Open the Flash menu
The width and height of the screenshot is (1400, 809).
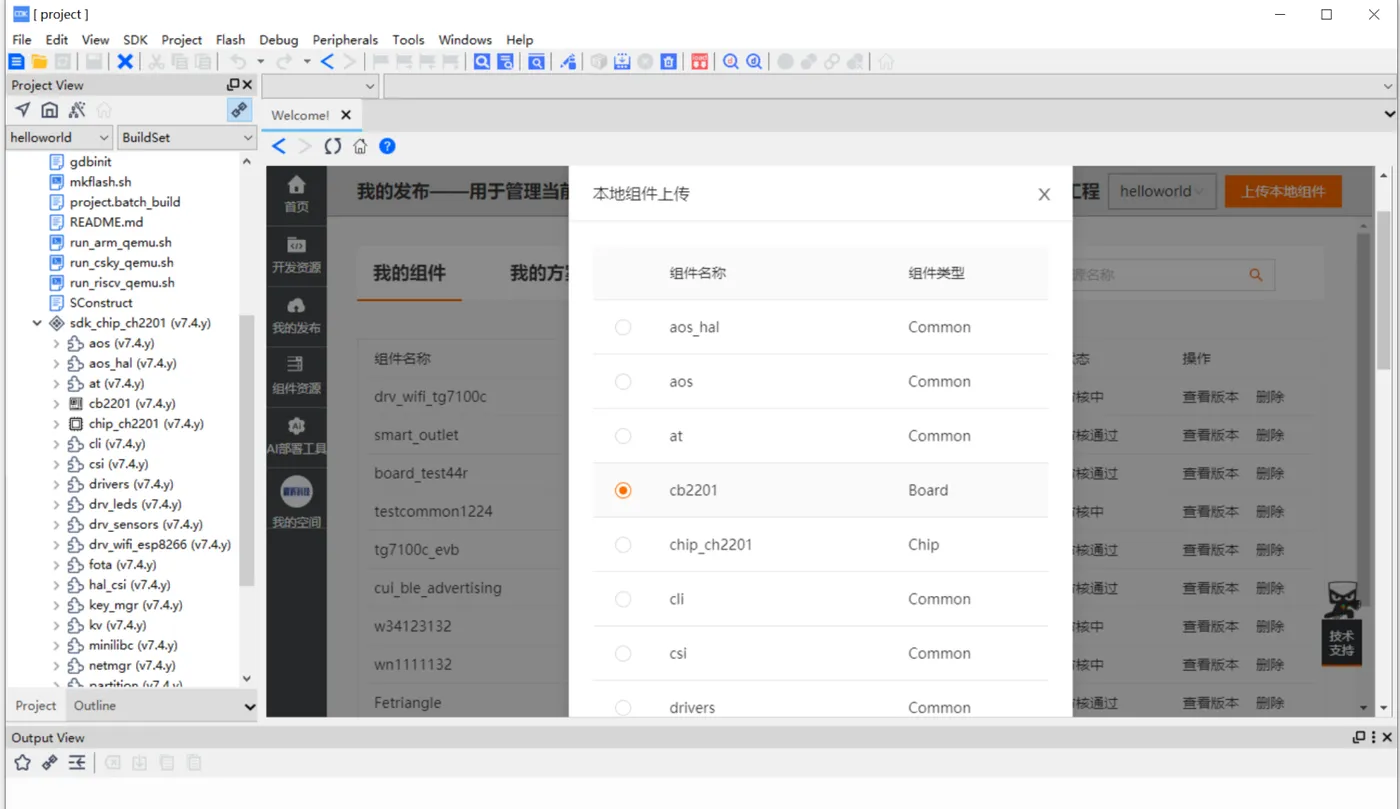tap(230, 40)
